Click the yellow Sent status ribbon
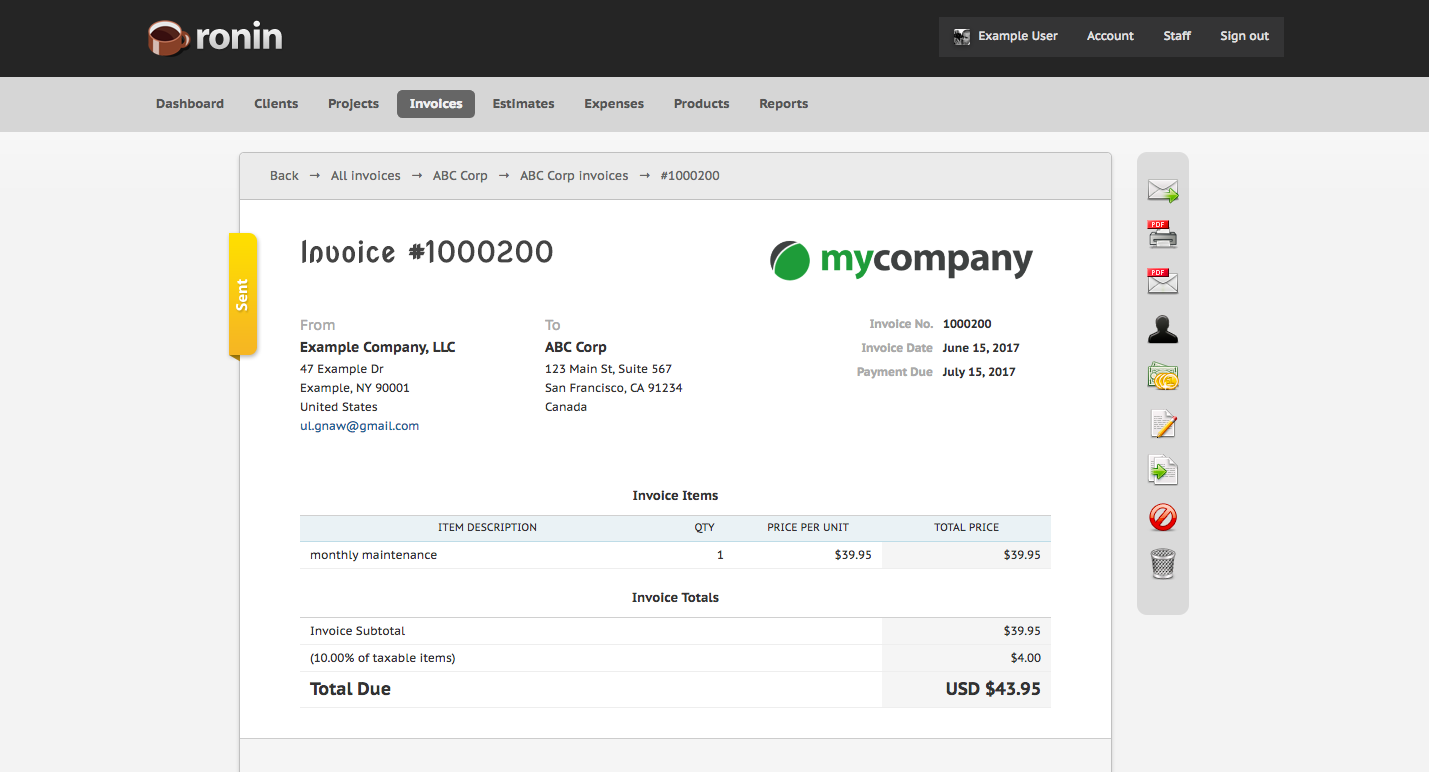This screenshot has width=1429, height=772. point(243,295)
